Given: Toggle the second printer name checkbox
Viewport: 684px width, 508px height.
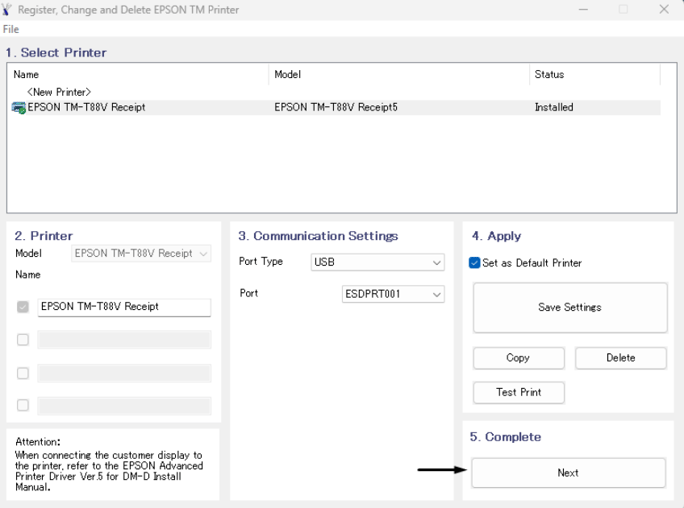Looking at the screenshot, I should [x=23, y=340].
